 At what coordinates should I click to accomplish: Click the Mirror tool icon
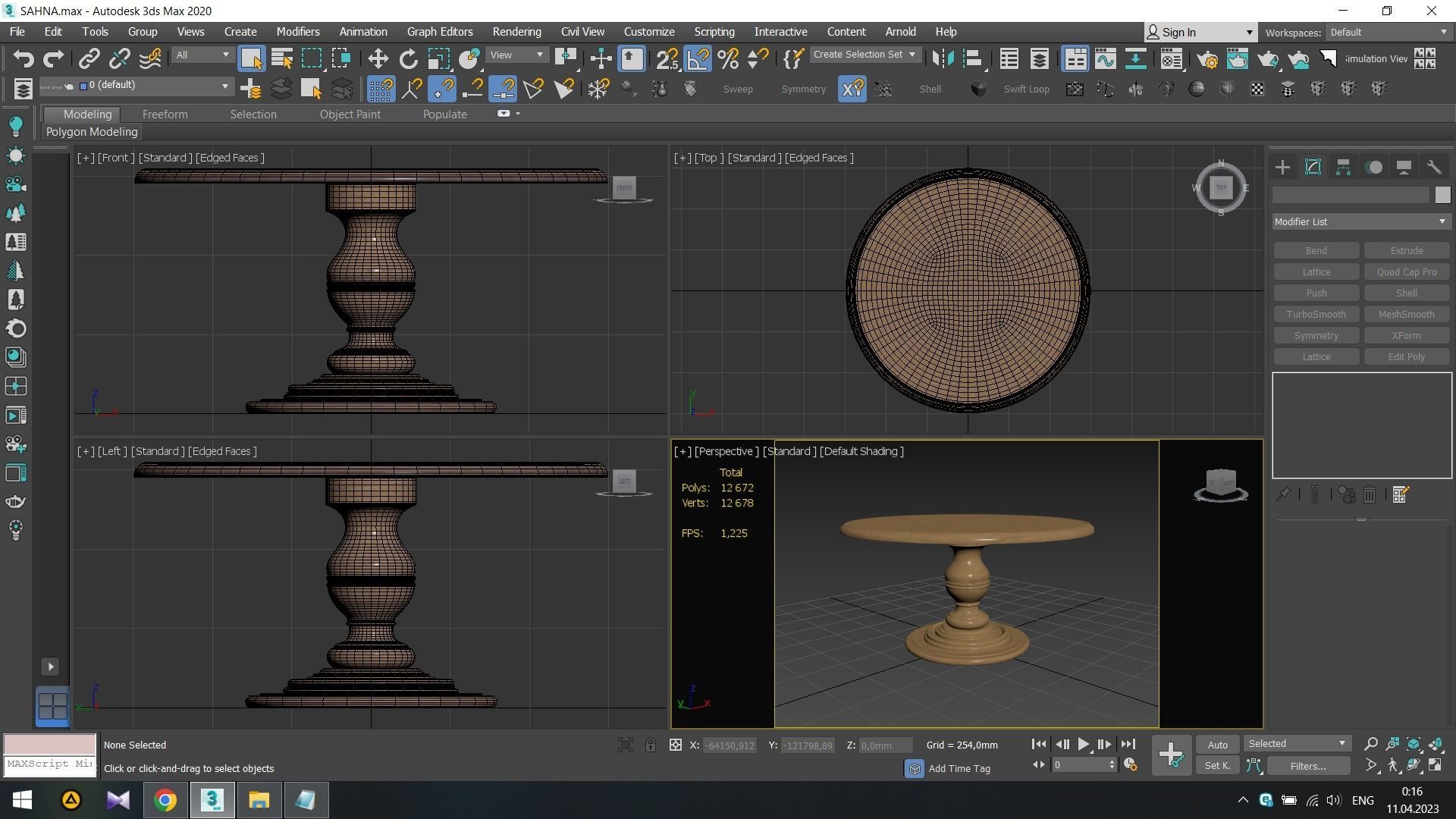pyautogui.click(x=943, y=59)
